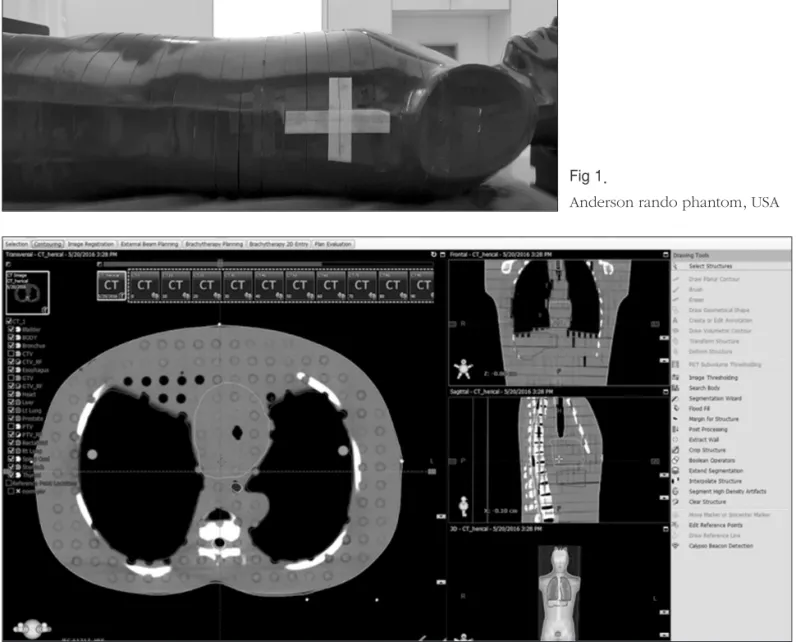The height and width of the screenshot is (642, 796).
Task: Check the GTV structure checkbox
Action: click(x=11, y=378)
